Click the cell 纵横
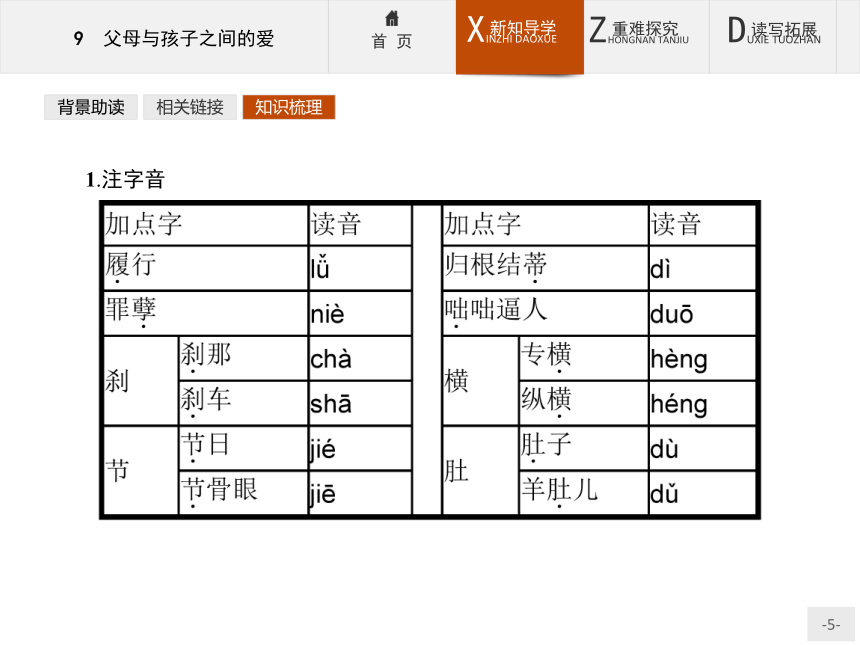This screenshot has height=645, width=860. (x=584, y=403)
